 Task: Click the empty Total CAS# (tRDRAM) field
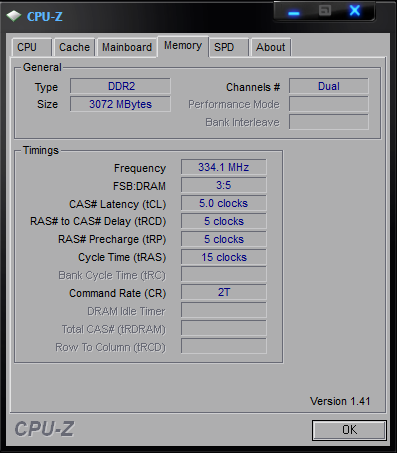224,328
